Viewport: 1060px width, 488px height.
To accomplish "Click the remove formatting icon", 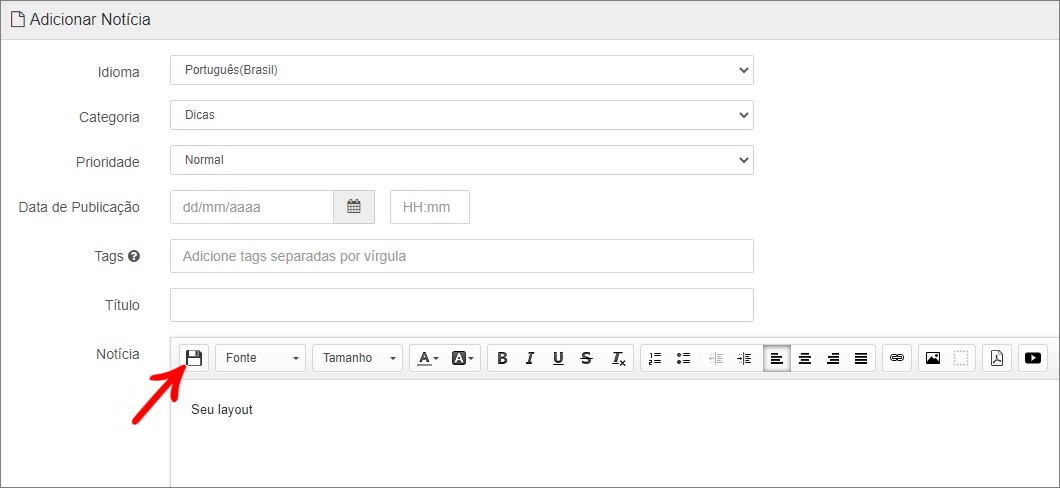I will click(619, 358).
